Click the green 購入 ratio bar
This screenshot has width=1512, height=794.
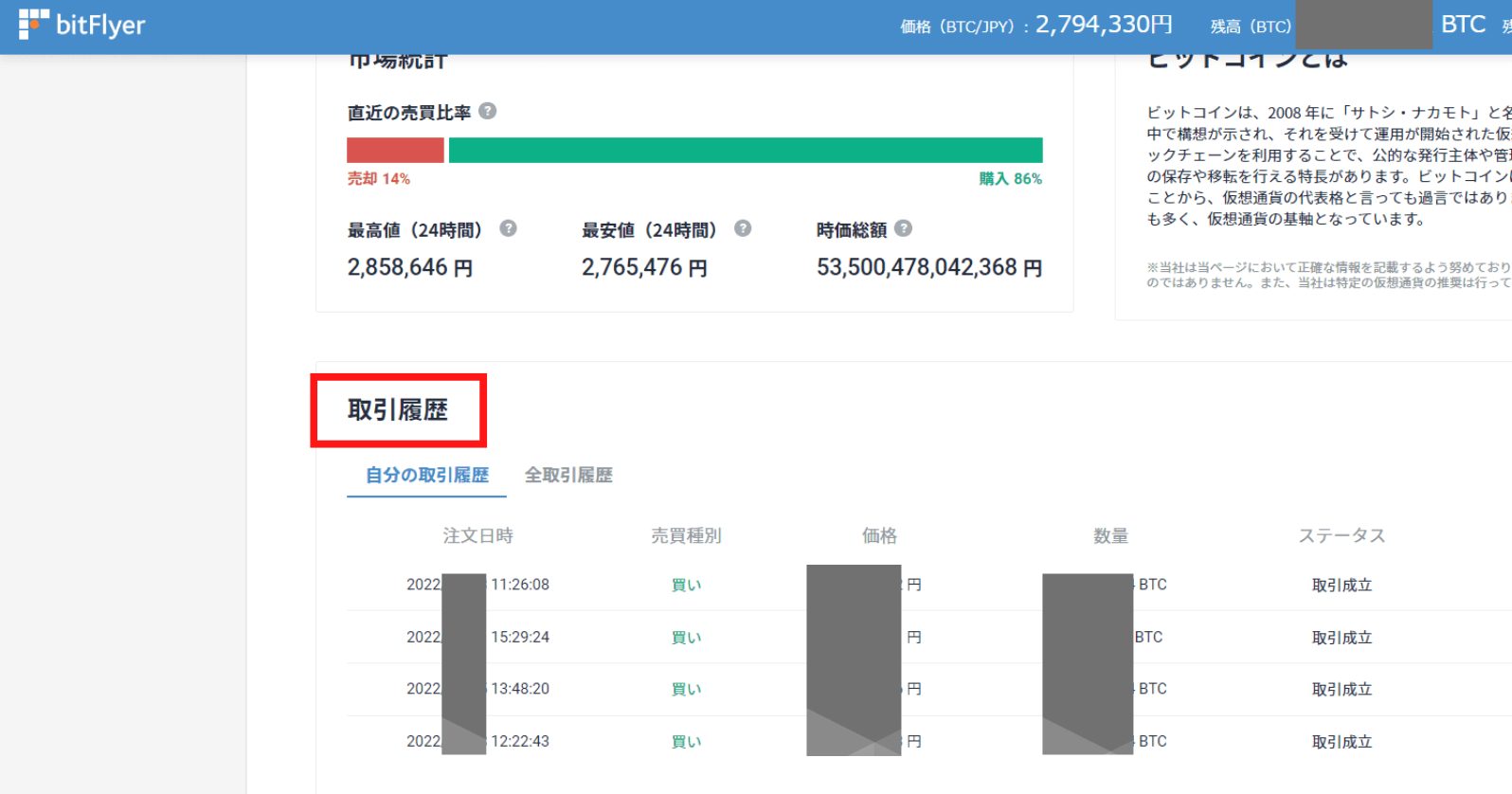(746, 150)
